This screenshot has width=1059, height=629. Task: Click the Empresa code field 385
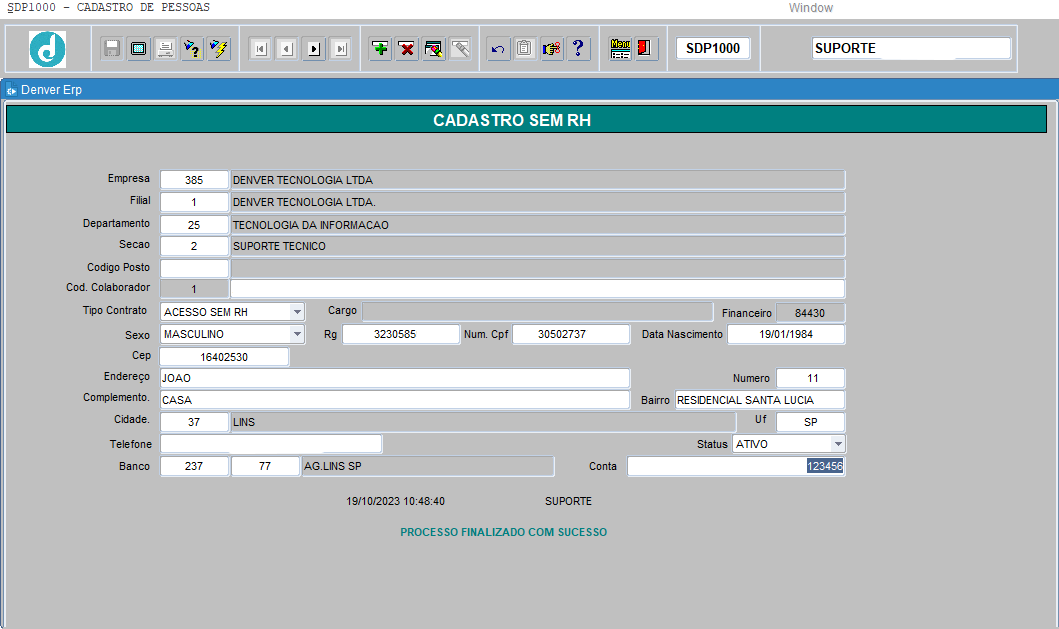tap(194, 180)
